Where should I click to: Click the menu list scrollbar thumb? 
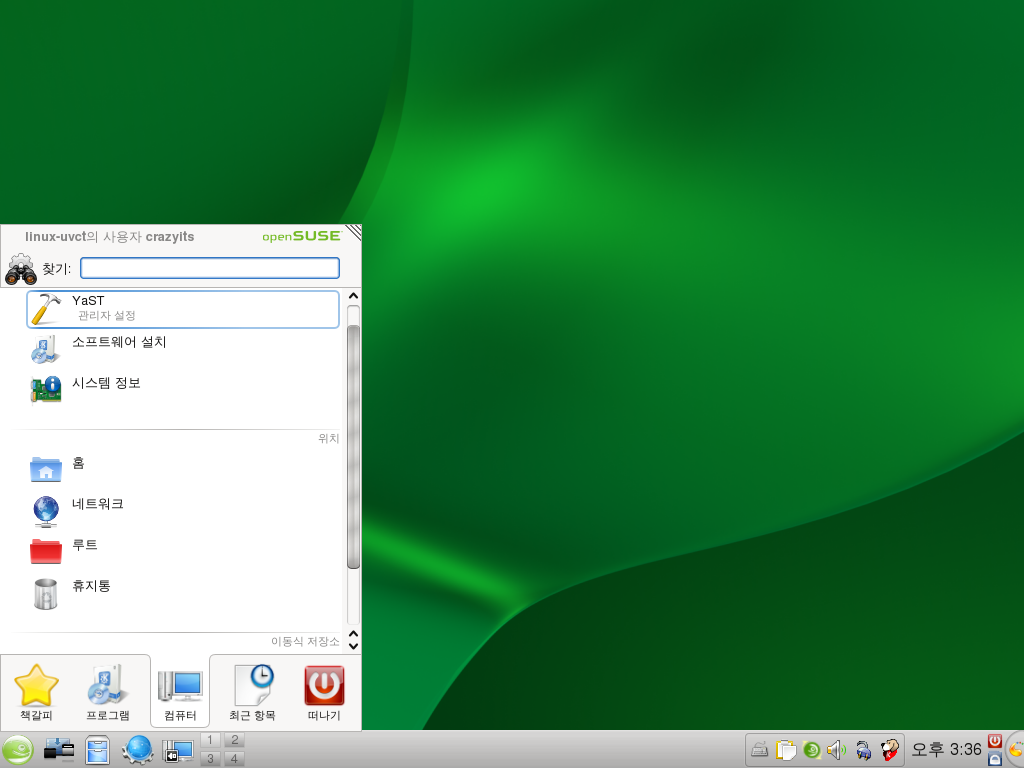click(x=353, y=446)
